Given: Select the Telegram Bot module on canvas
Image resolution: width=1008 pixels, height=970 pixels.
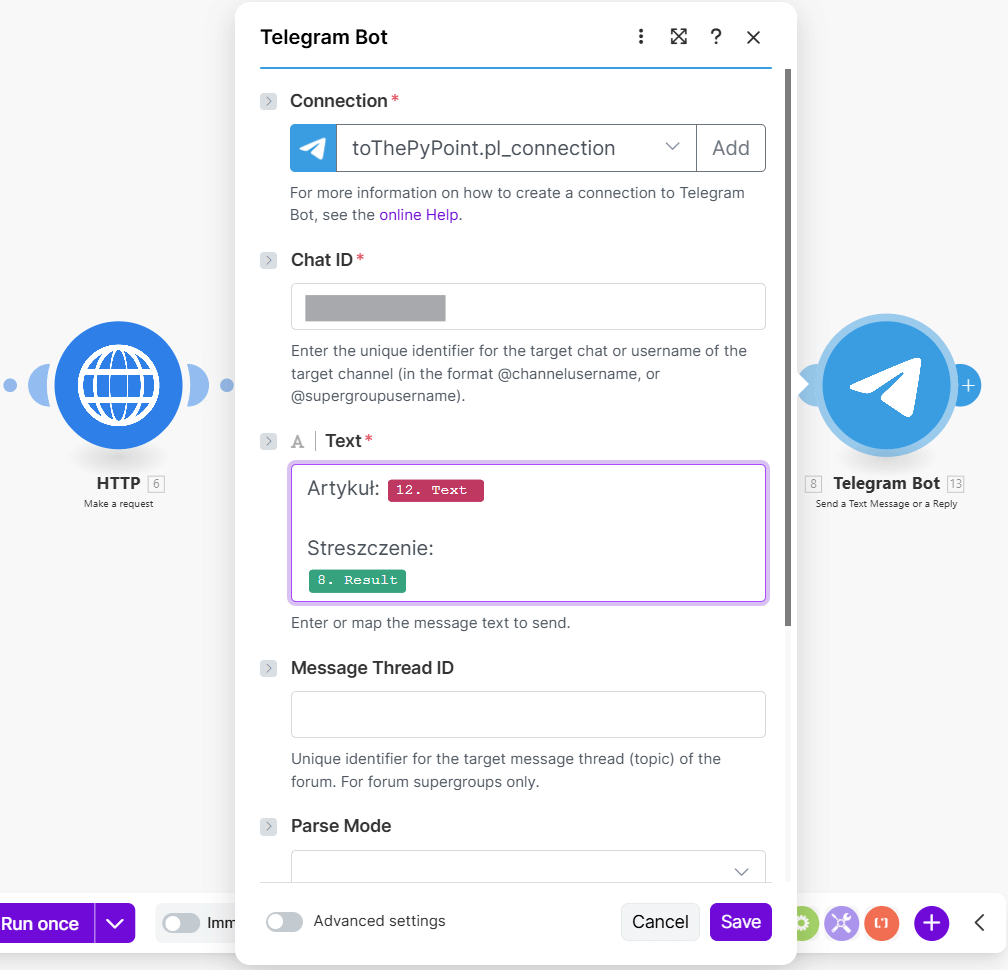Looking at the screenshot, I should [886, 385].
